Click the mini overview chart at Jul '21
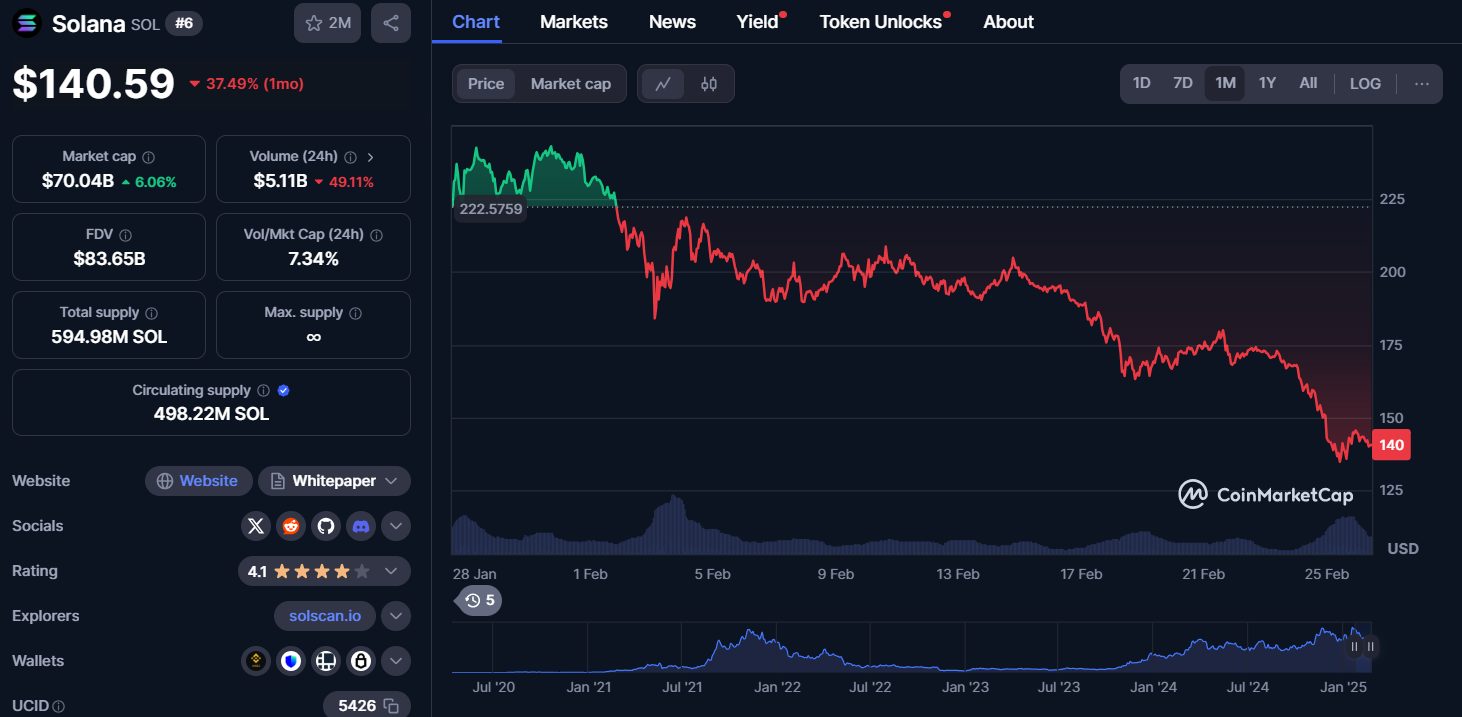Image resolution: width=1462 pixels, height=717 pixels. [681, 647]
